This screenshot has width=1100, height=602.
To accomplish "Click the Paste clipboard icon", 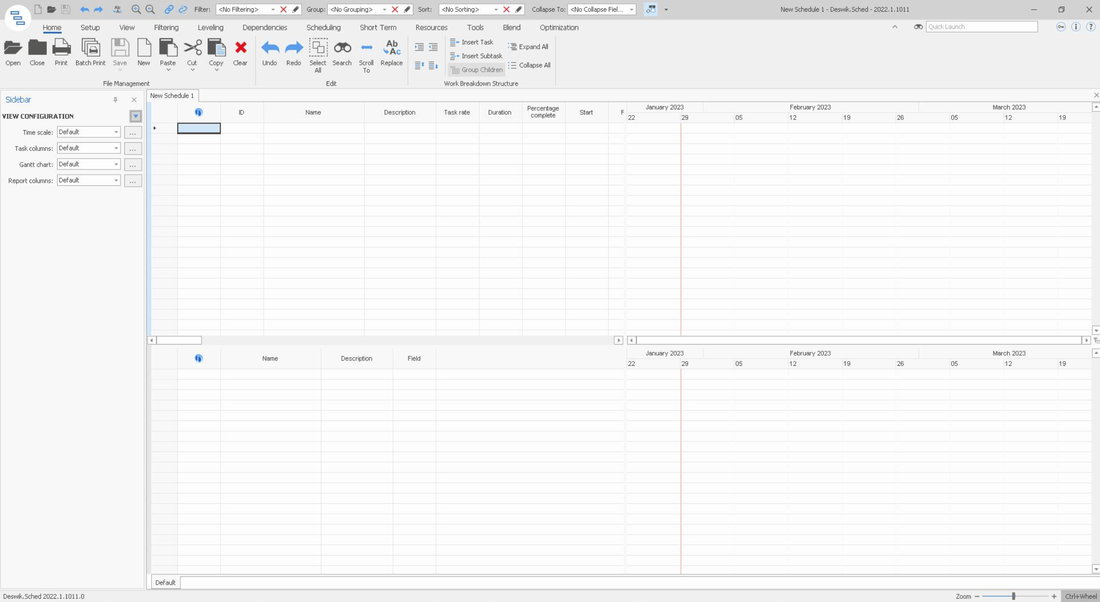I will 168,48.
